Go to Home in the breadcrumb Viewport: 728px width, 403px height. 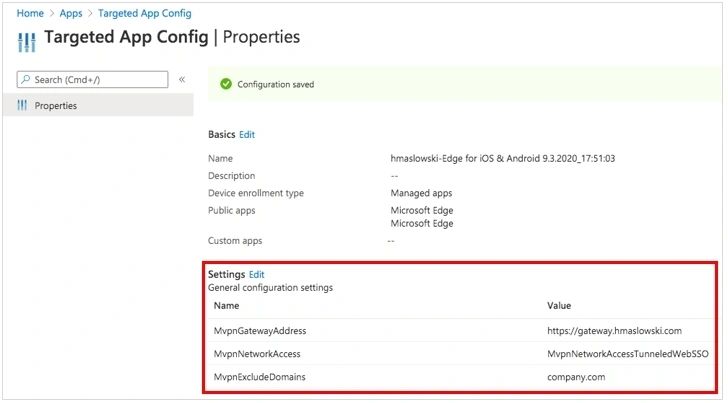(30, 13)
